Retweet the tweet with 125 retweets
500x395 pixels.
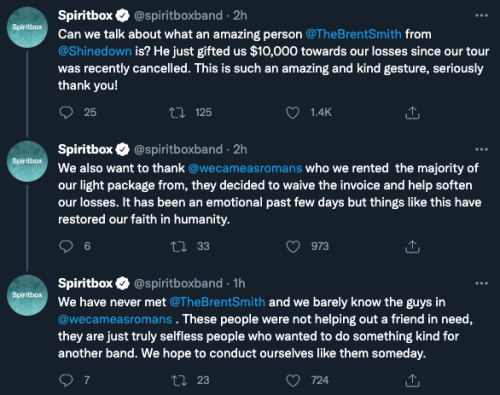coord(177,112)
